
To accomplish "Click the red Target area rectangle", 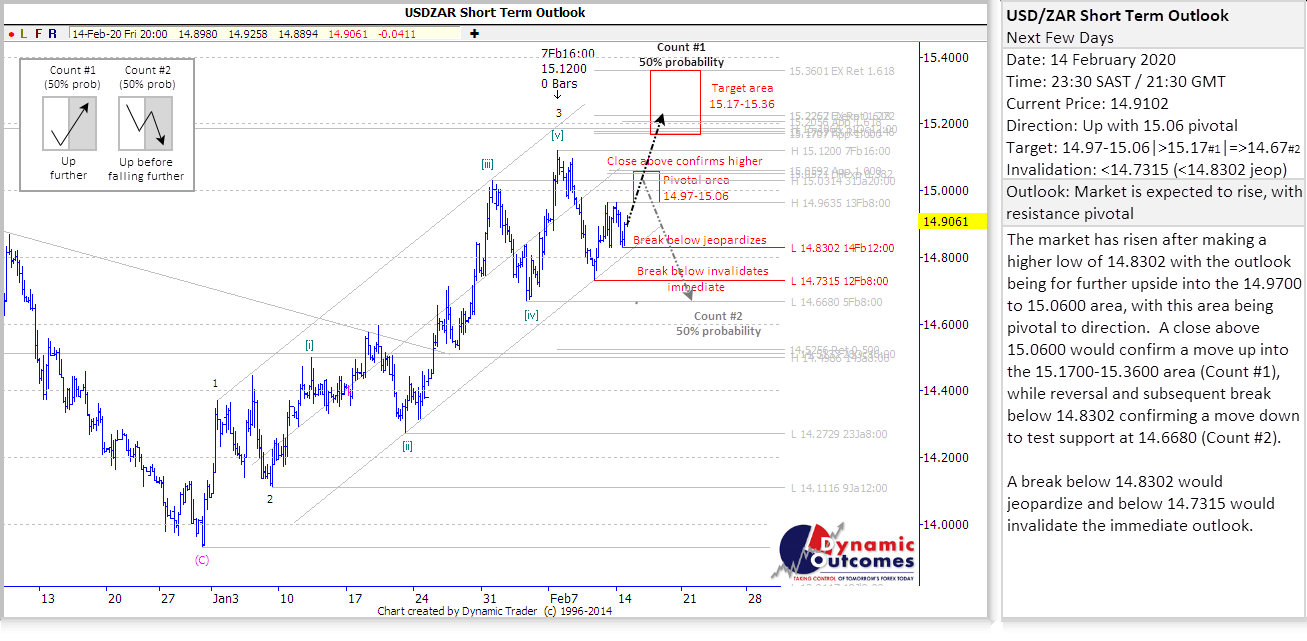I will (x=675, y=101).
